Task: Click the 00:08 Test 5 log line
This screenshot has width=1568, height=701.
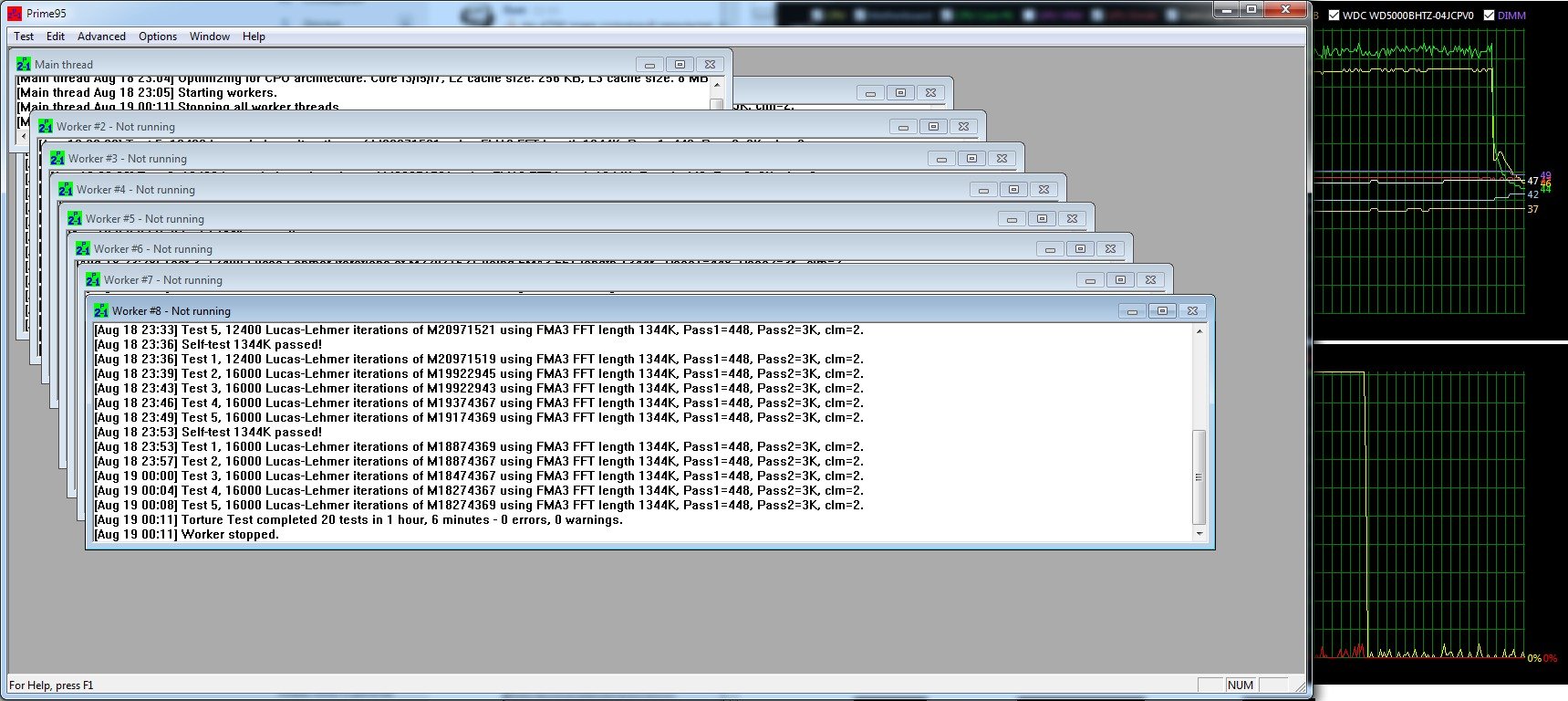Action: 479,505
